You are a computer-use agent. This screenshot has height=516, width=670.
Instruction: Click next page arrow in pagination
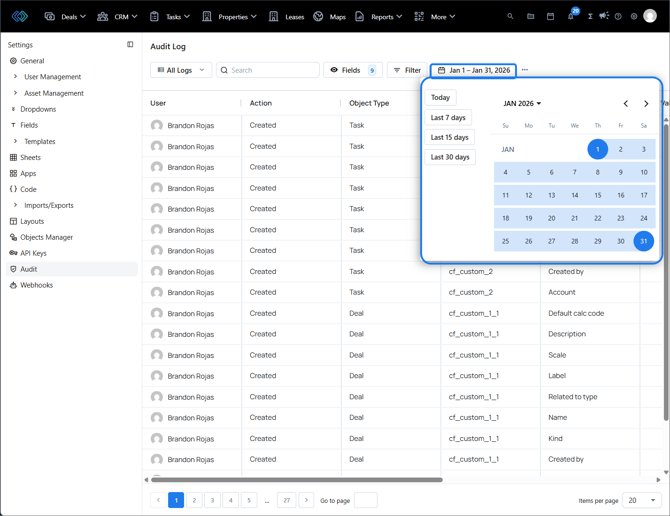[x=306, y=500]
